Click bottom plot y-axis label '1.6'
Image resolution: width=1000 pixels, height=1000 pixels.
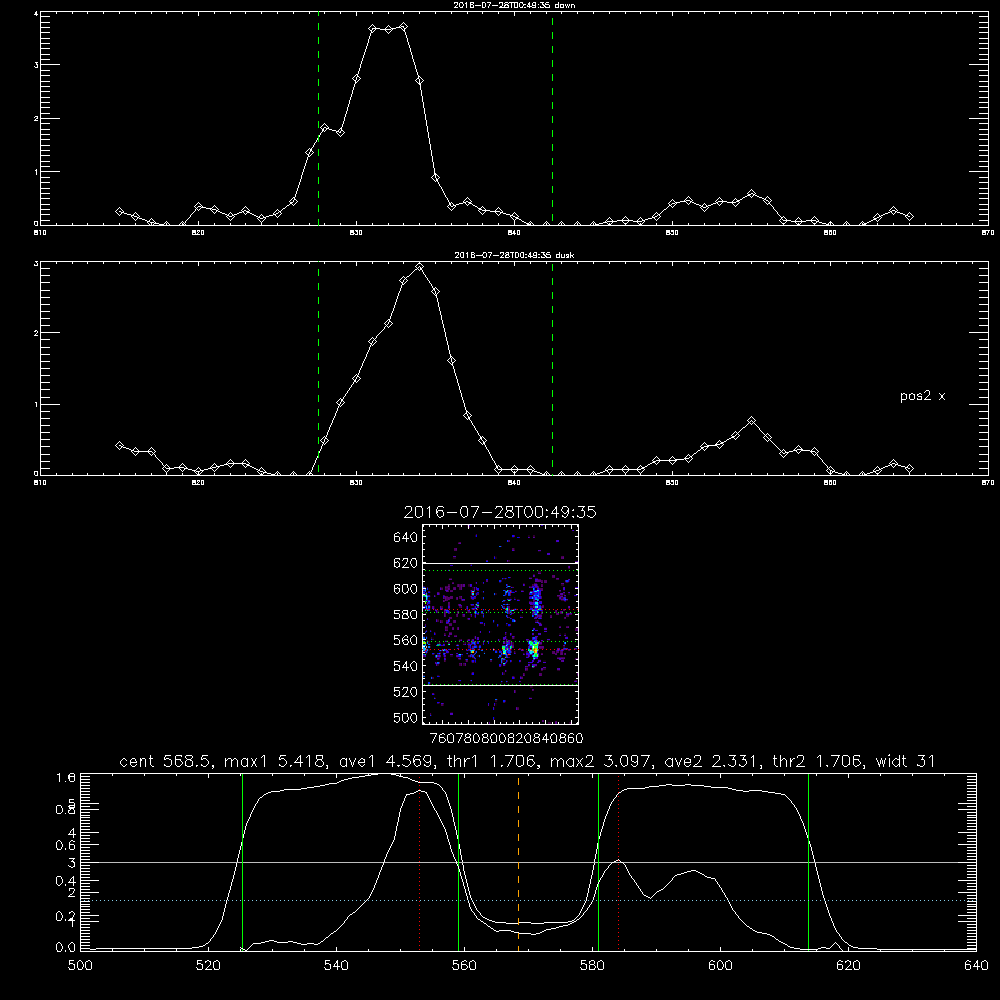coord(66,778)
